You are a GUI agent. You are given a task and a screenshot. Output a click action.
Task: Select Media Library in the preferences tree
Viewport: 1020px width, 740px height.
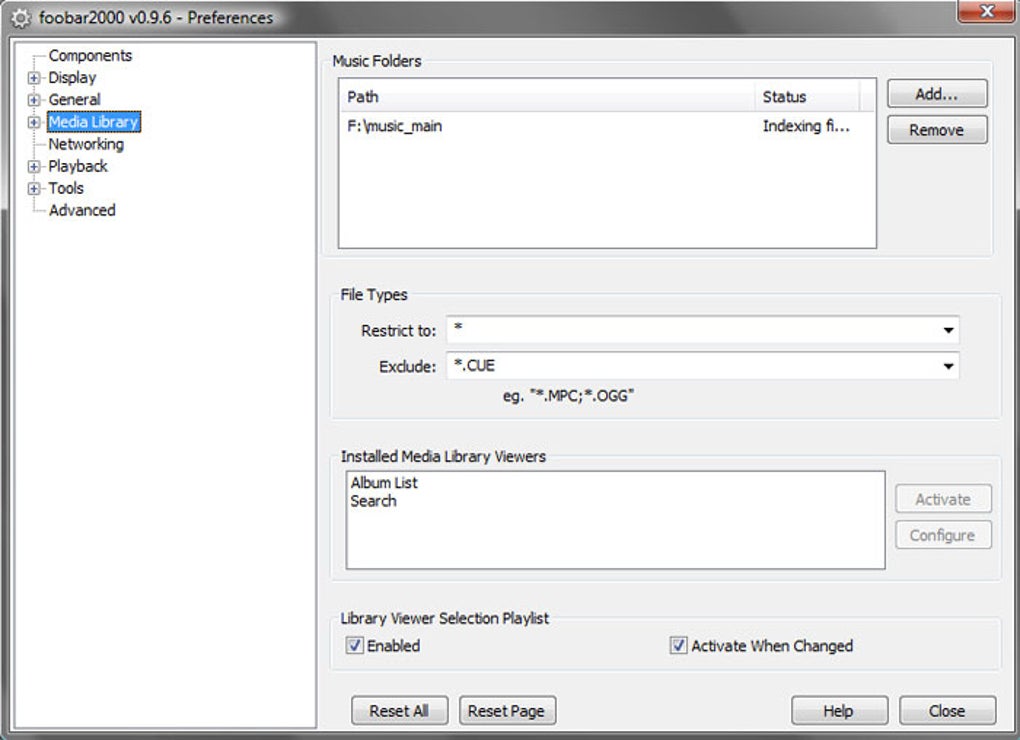(x=94, y=122)
